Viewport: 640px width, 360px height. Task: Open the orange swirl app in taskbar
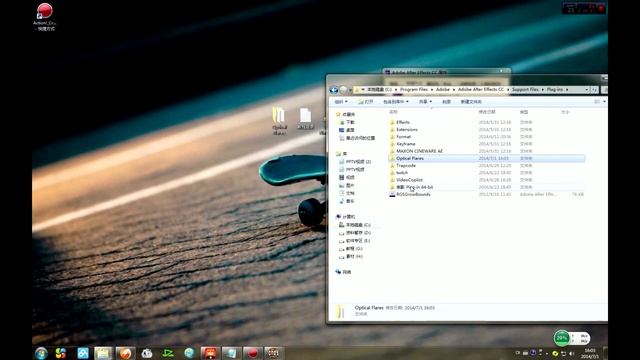click(x=125, y=353)
